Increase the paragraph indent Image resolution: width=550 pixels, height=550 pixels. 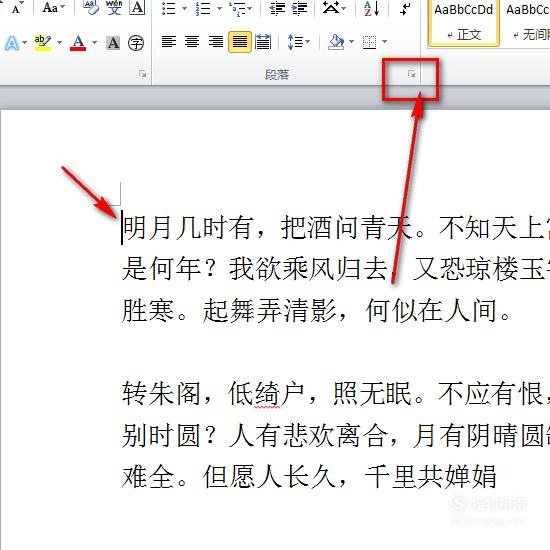coord(300,8)
